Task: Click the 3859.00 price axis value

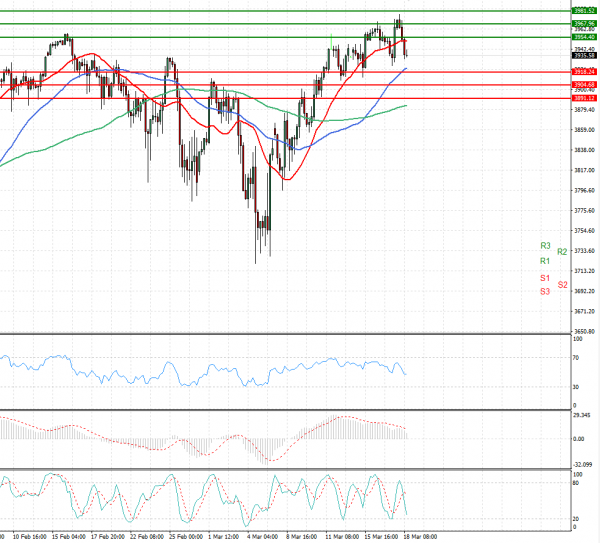Action: point(584,130)
